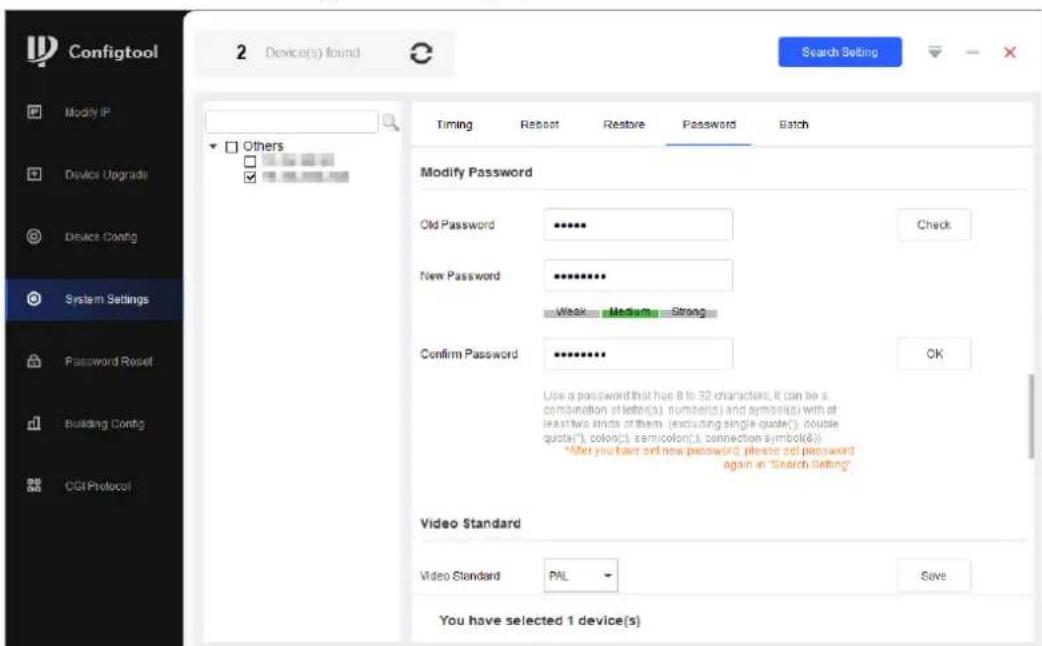1042x646 pixels.
Task: Switch to the Reboot tab
Action: coord(539,124)
